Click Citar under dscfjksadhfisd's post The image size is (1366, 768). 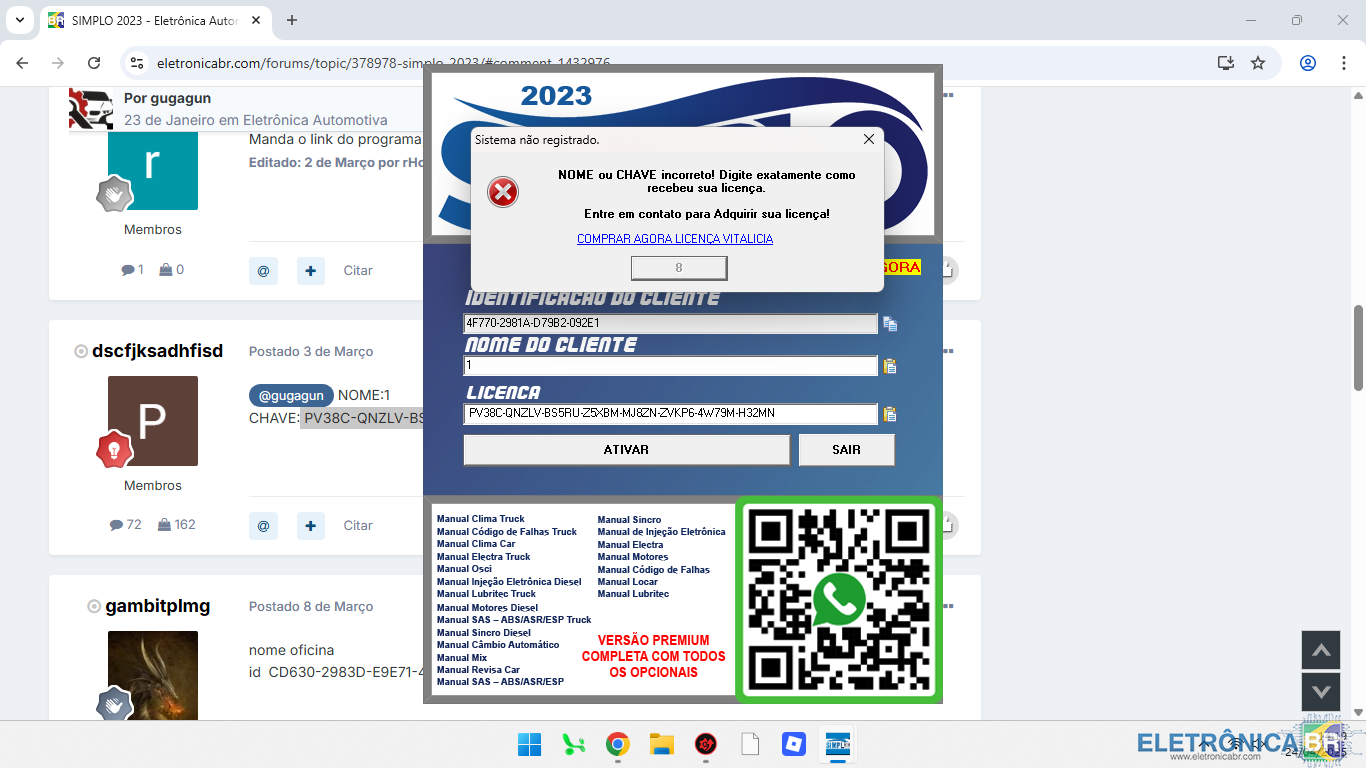(358, 525)
